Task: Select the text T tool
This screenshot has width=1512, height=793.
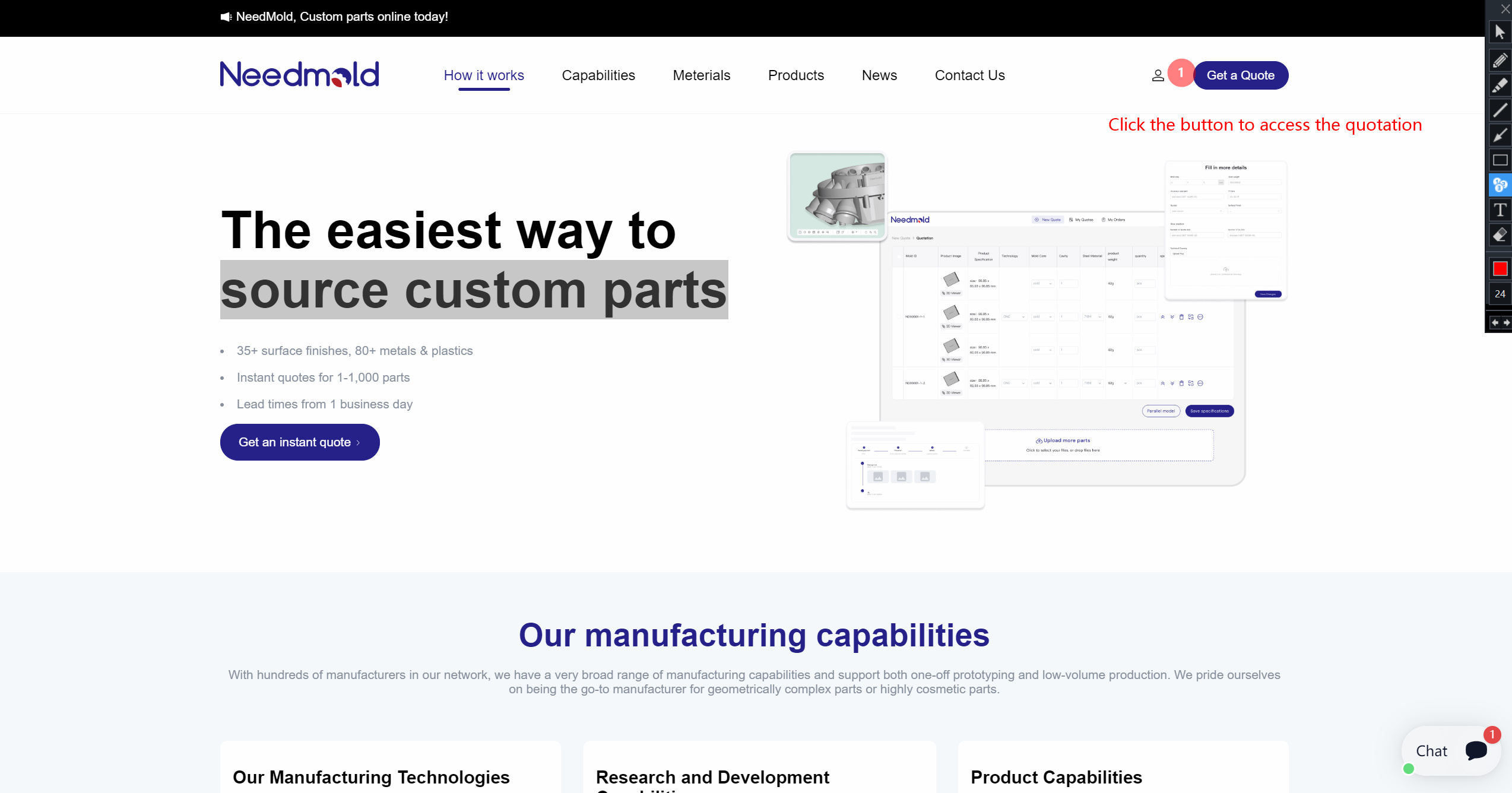Action: pyautogui.click(x=1500, y=210)
